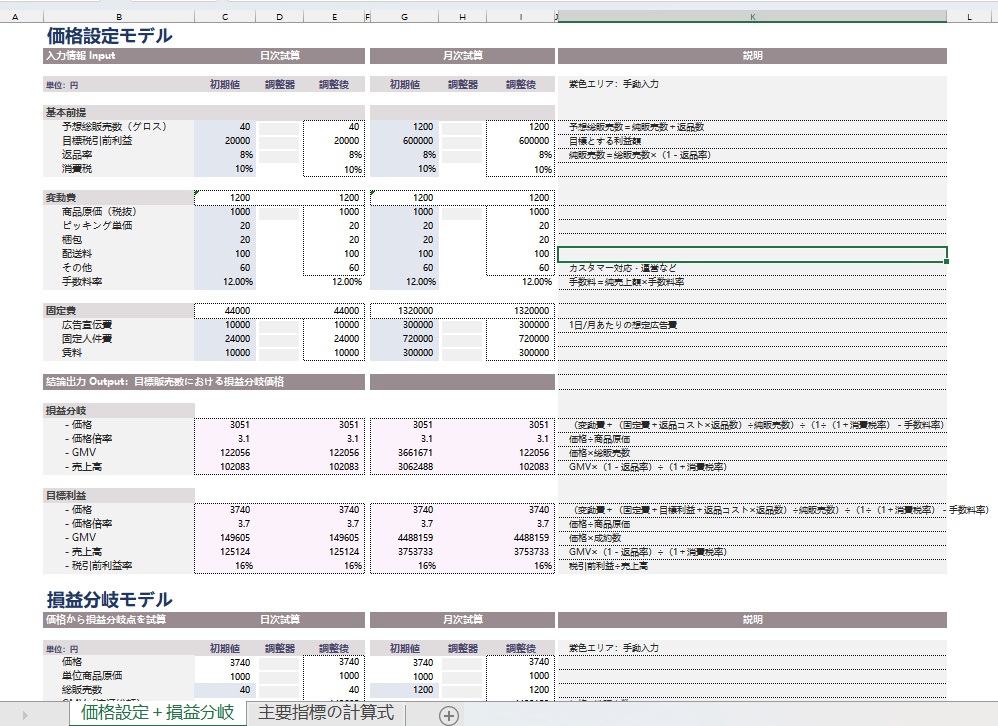Select column K header
Viewport: 998px width, 726px height.
(752, 17)
